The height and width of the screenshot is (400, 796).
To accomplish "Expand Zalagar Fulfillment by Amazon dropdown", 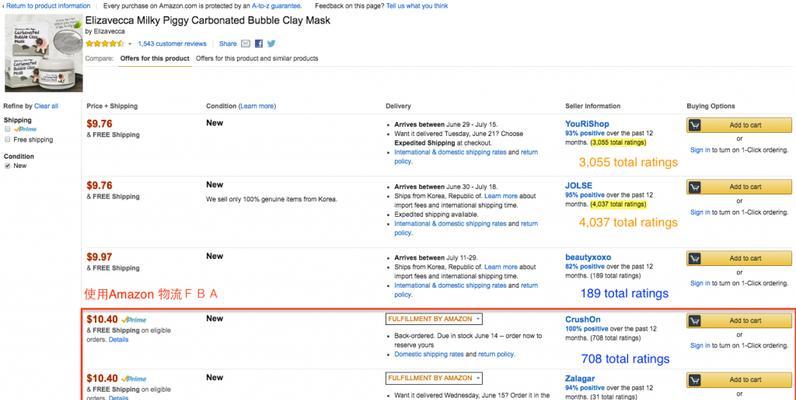I will point(434,378).
